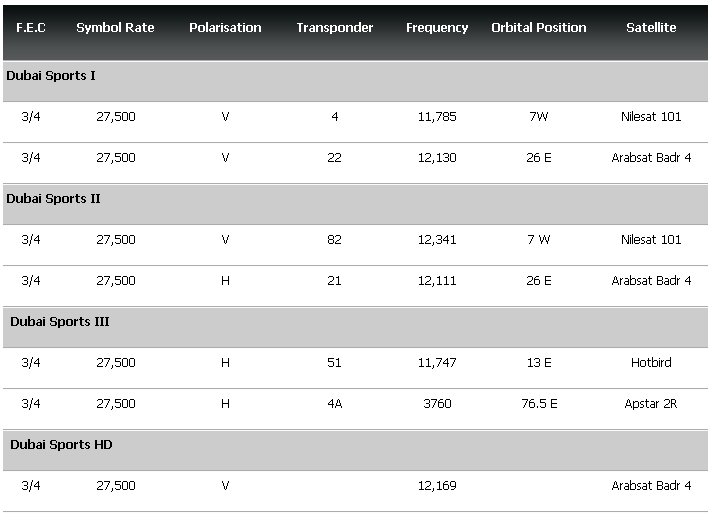The height and width of the screenshot is (524, 712).
Task: Click the Dubai Sports III section heading
Action: point(59,322)
